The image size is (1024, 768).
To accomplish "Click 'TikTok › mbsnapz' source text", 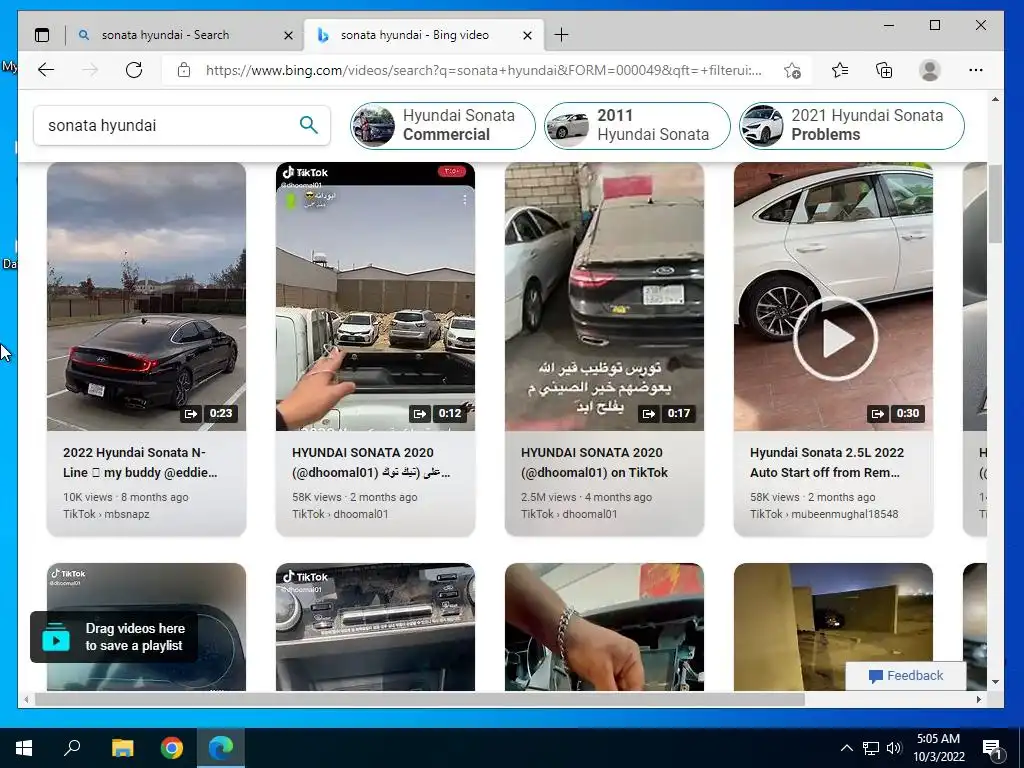I will (x=106, y=514).
